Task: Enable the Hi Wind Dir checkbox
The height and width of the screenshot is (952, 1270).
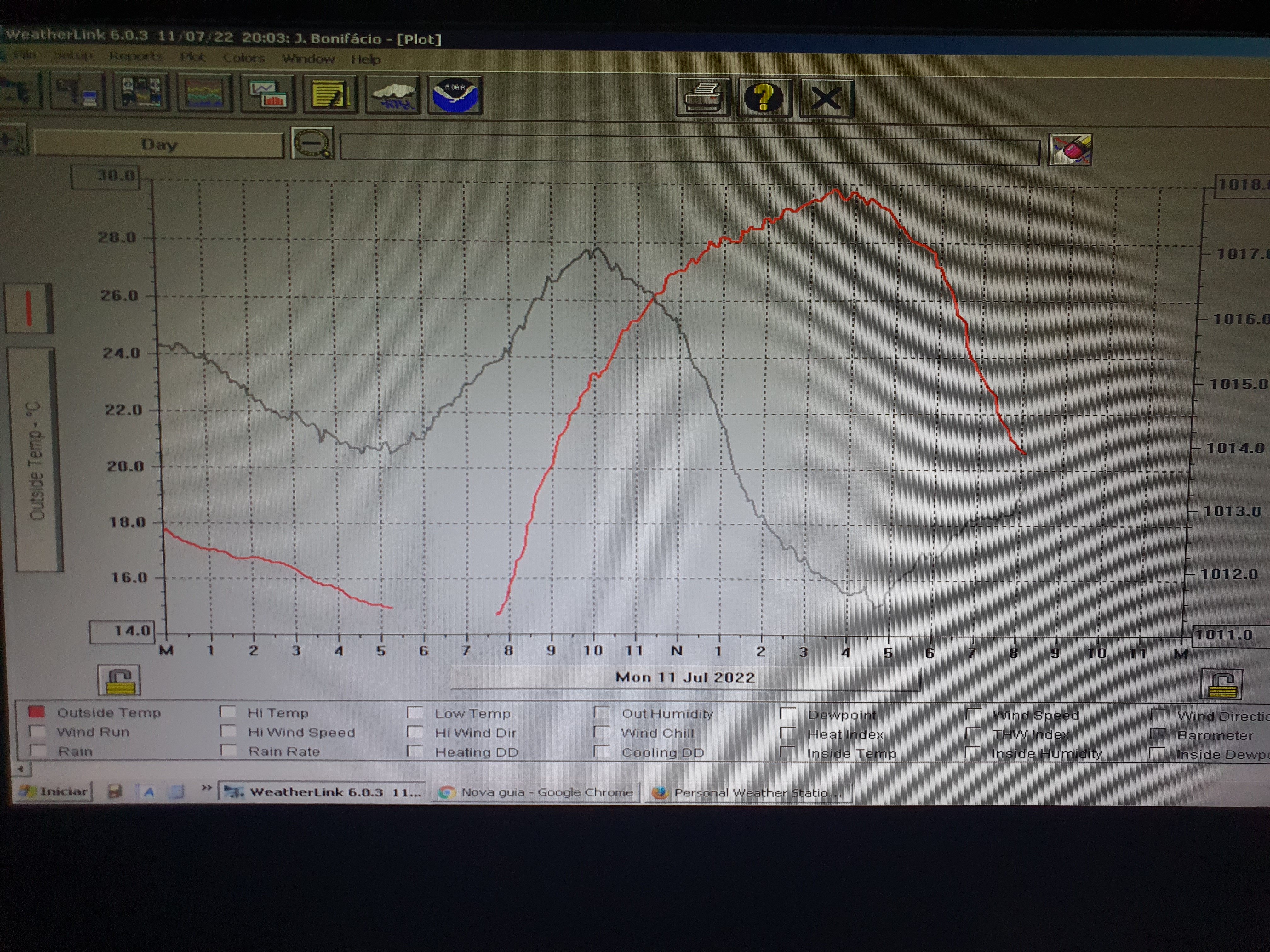Action: pos(415,732)
